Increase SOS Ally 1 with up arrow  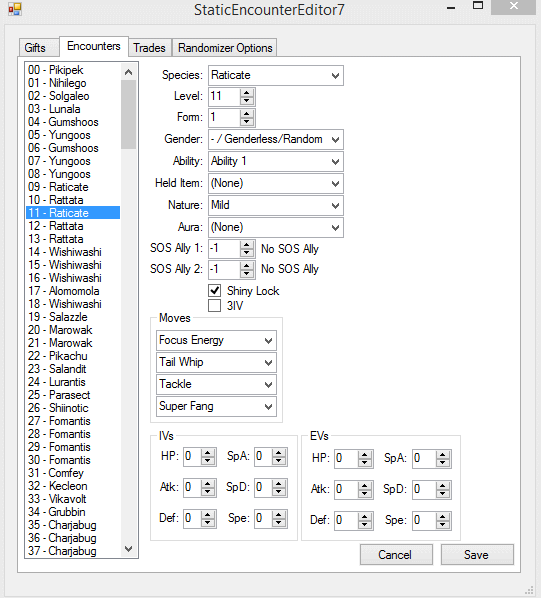(247, 245)
